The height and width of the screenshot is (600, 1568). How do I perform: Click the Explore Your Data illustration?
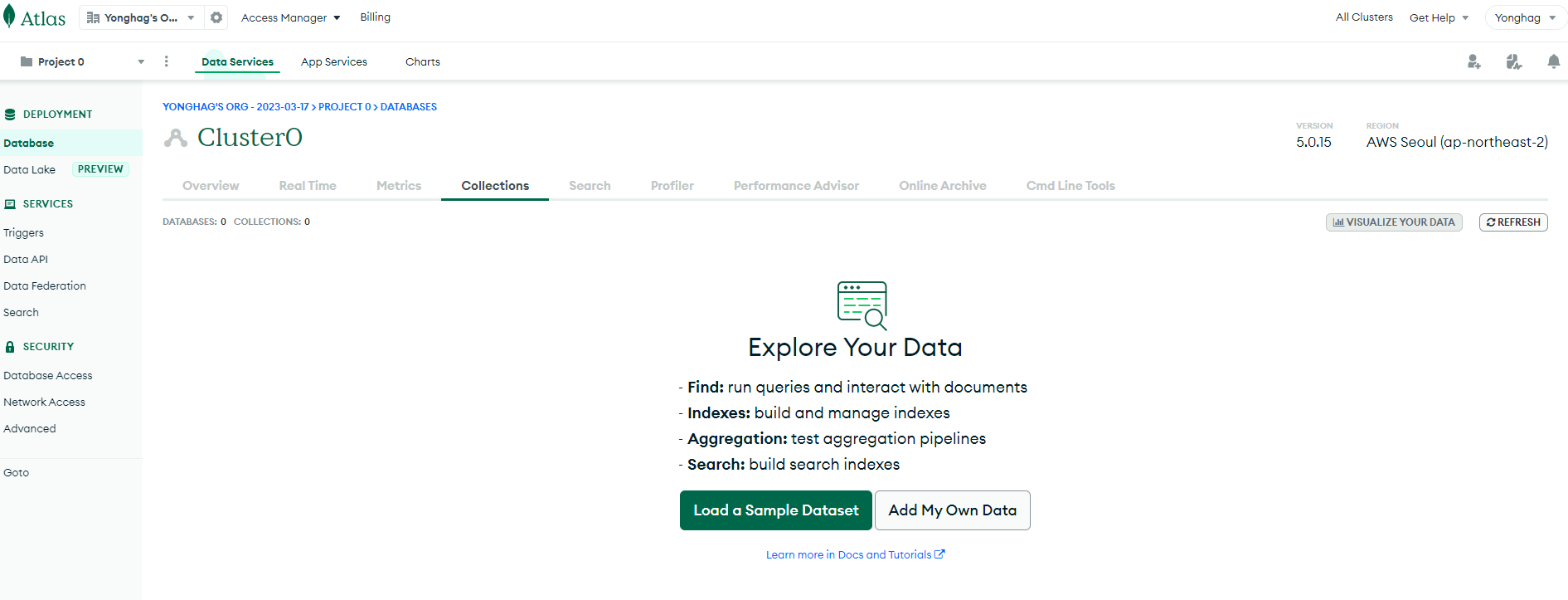point(862,305)
